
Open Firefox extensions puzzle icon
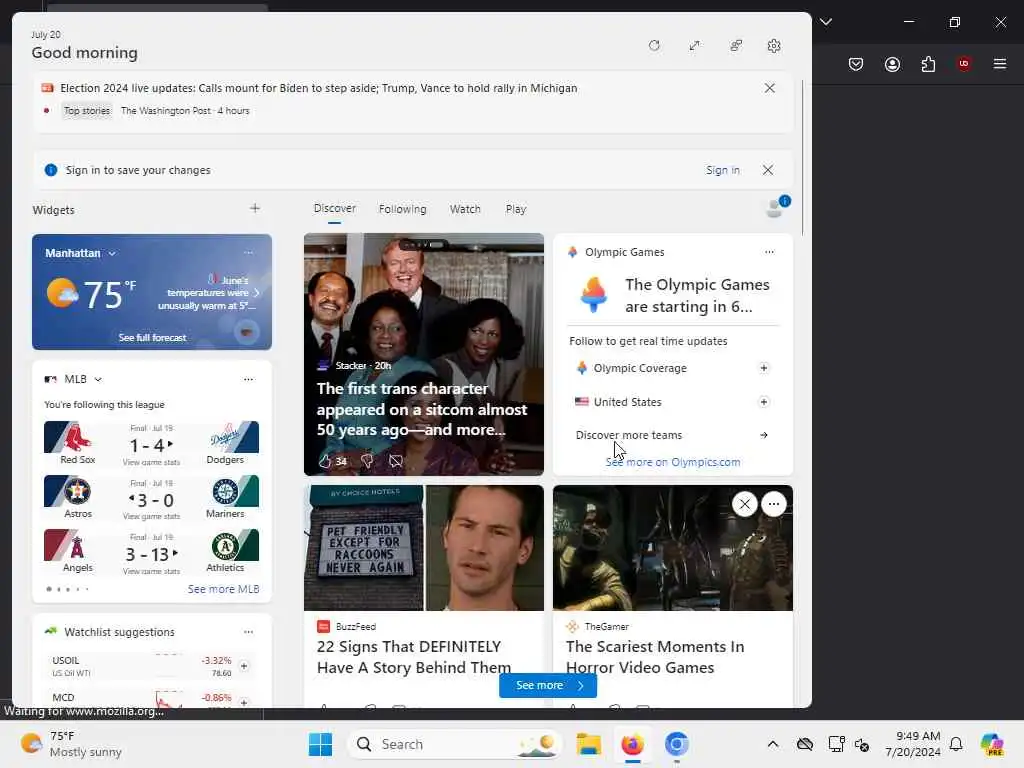click(928, 64)
